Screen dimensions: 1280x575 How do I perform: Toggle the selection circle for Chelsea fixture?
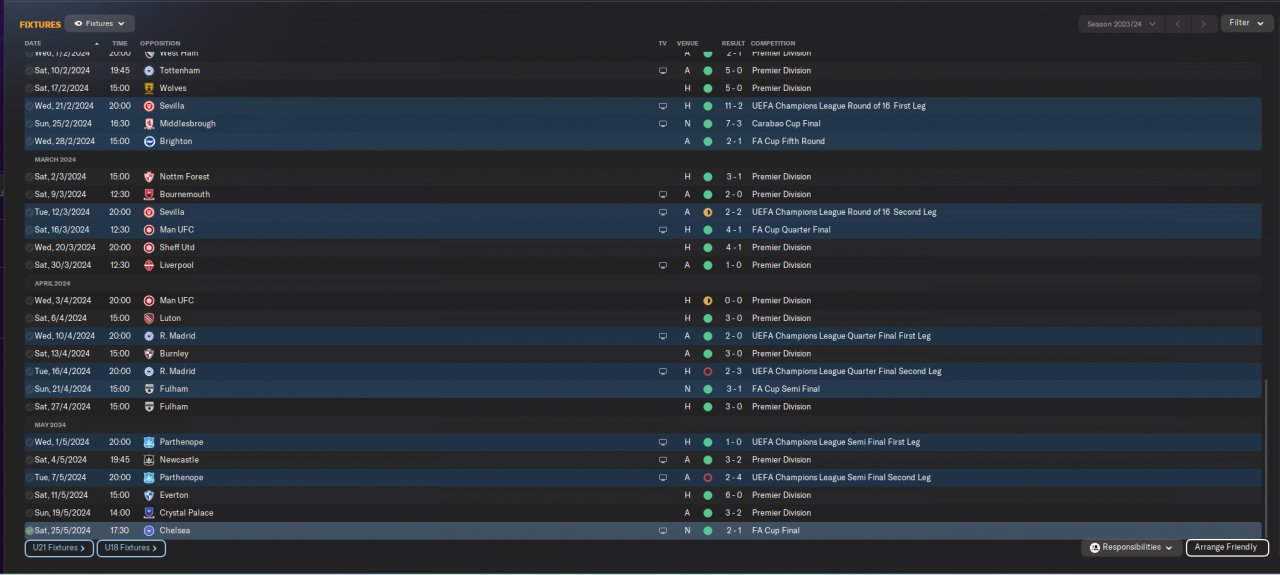point(30,531)
